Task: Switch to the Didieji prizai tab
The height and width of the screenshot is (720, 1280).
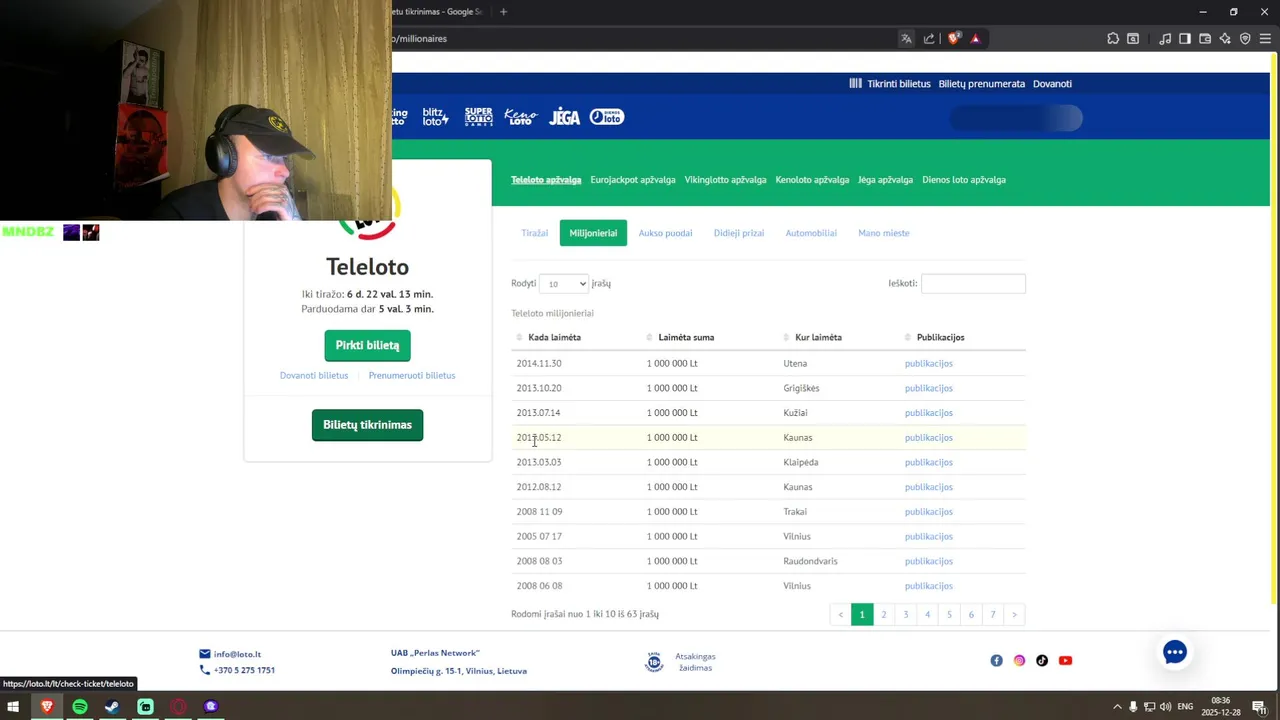Action: pos(739,233)
